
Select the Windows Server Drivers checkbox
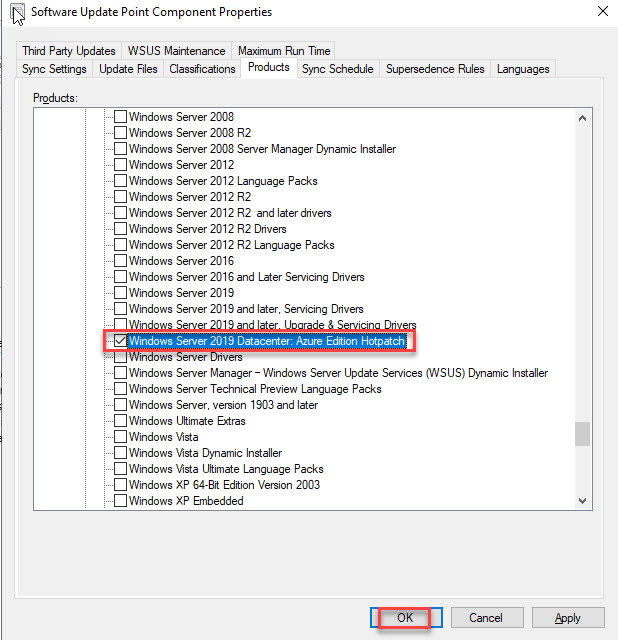[x=121, y=357]
